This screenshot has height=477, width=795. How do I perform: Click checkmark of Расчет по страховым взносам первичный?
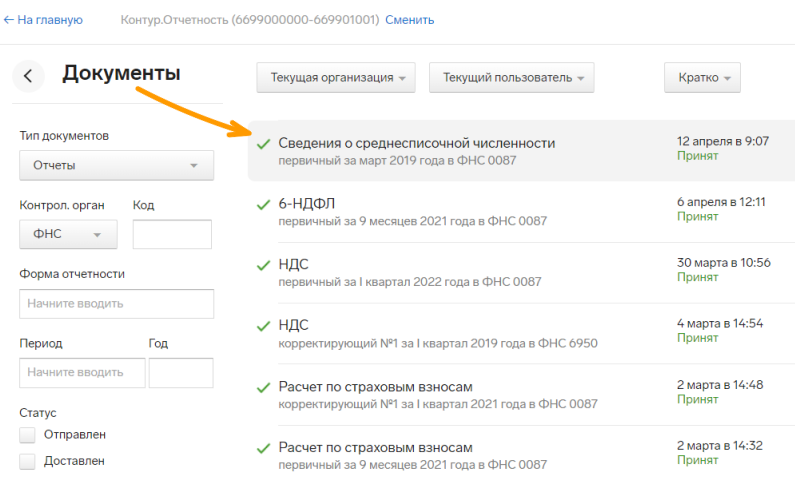click(263, 447)
